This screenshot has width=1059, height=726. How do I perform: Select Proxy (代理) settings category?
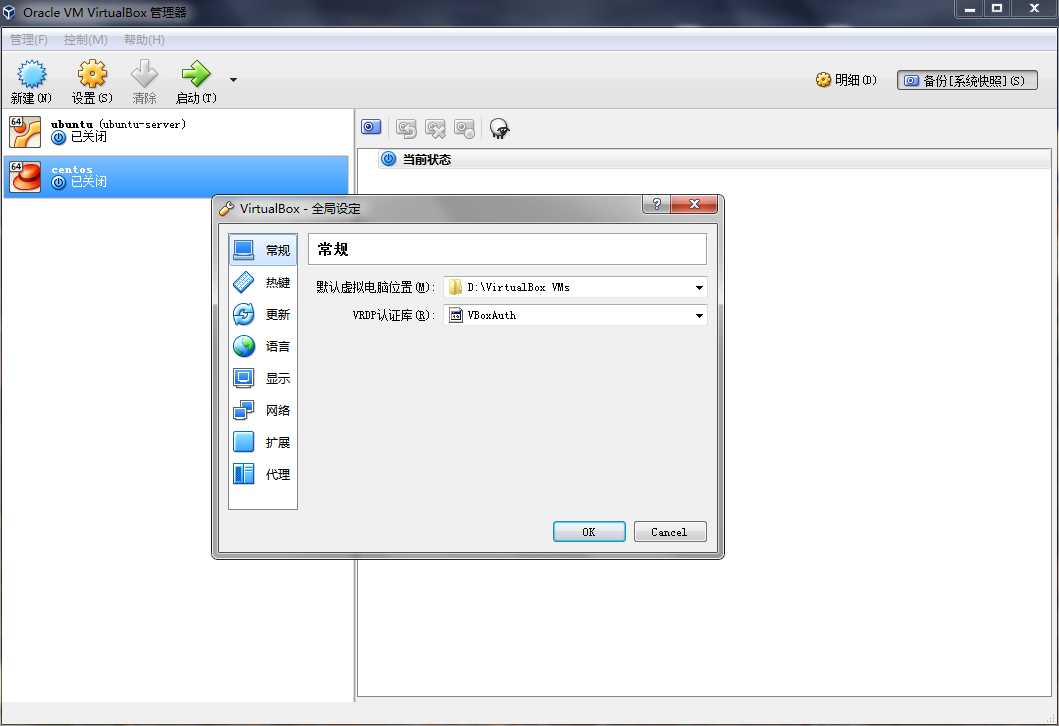pos(263,474)
